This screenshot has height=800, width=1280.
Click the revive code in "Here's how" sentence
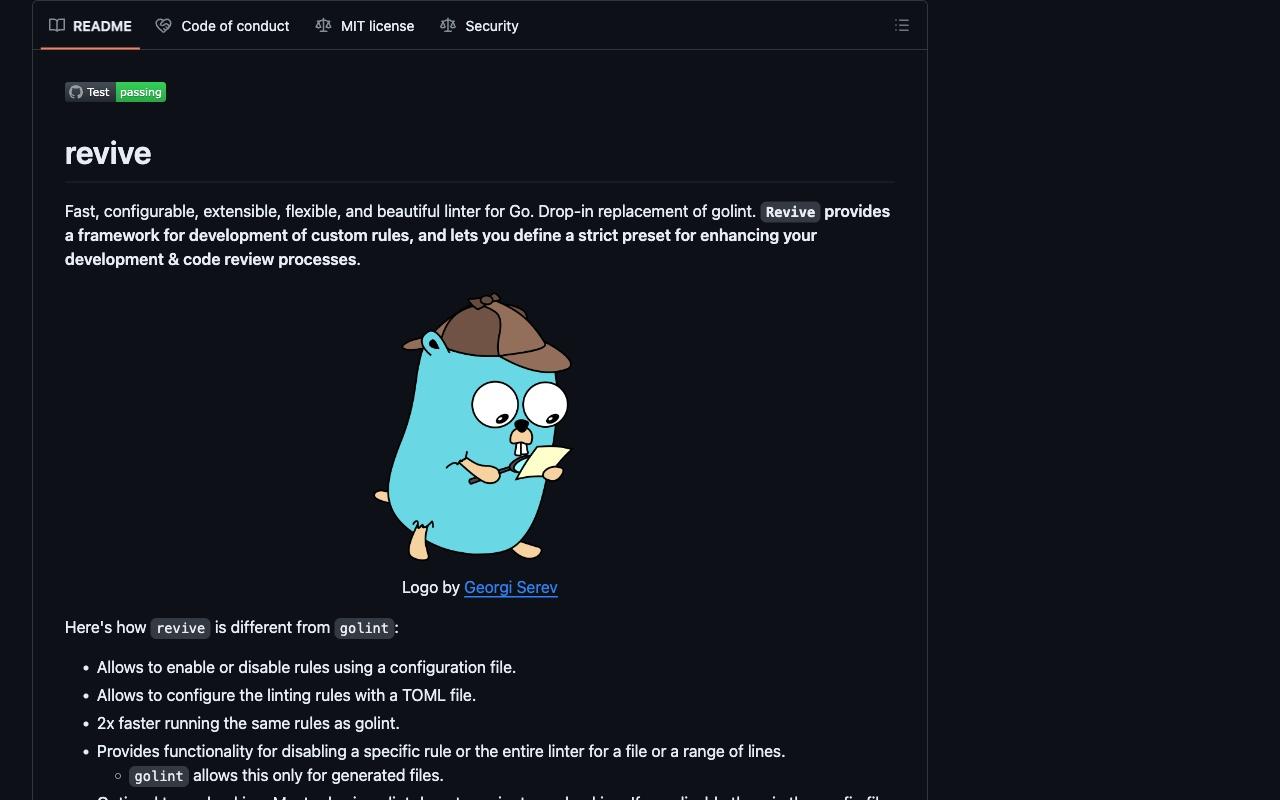pos(180,628)
